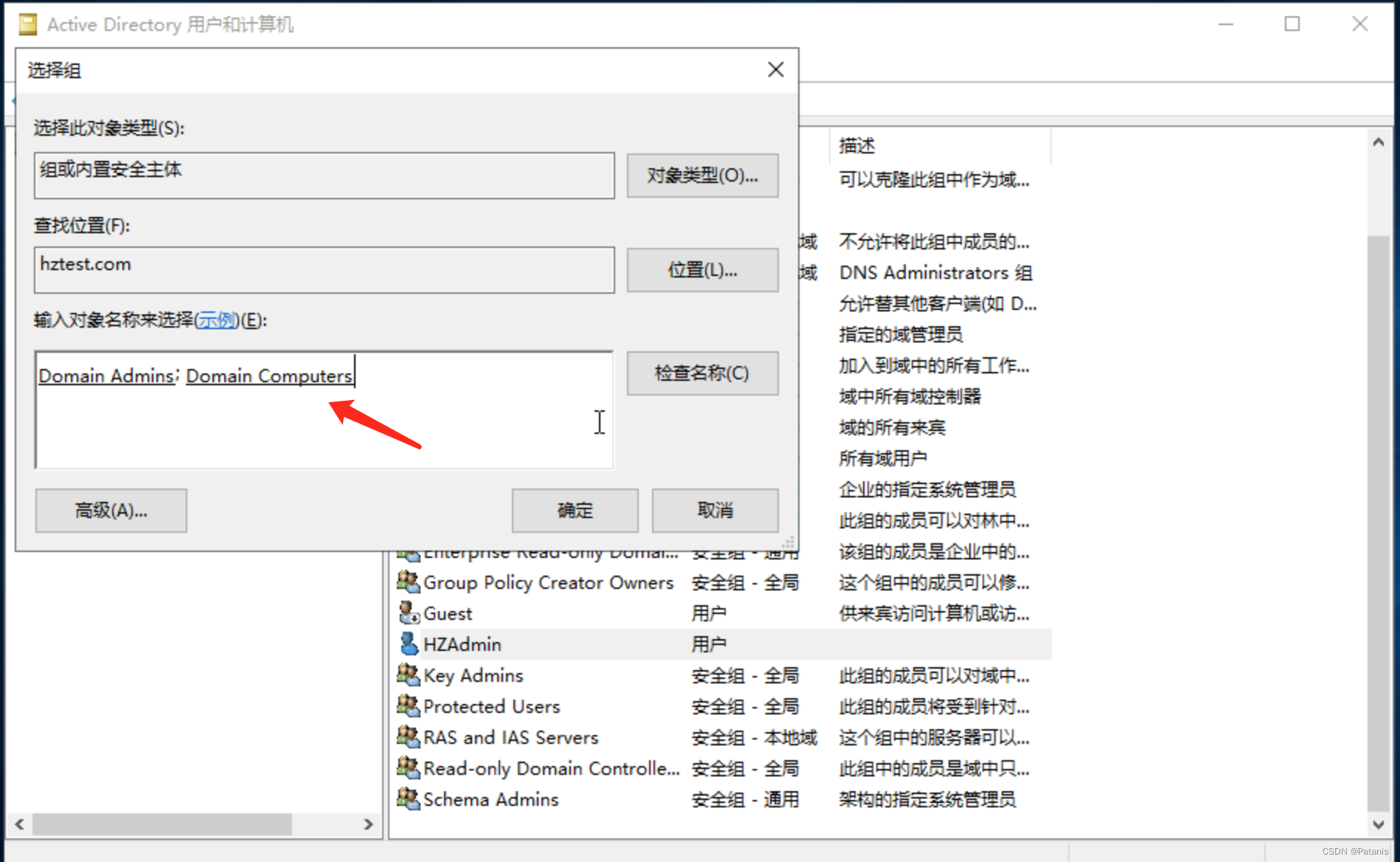
Task: Open Object Types button in Select Groups dialog
Action: [x=702, y=176]
